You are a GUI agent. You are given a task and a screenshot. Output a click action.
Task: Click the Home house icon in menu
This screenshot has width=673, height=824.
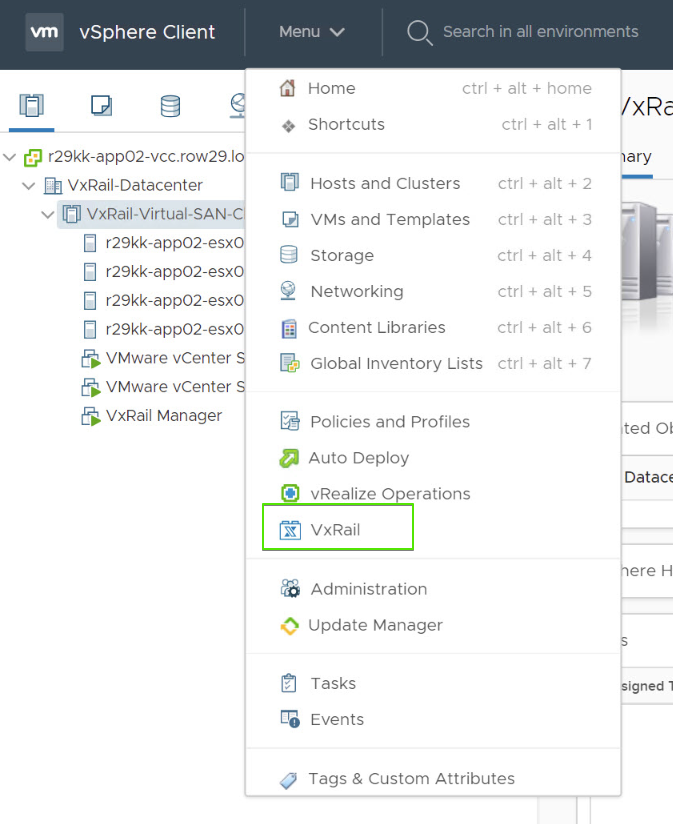click(x=287, y=88)
